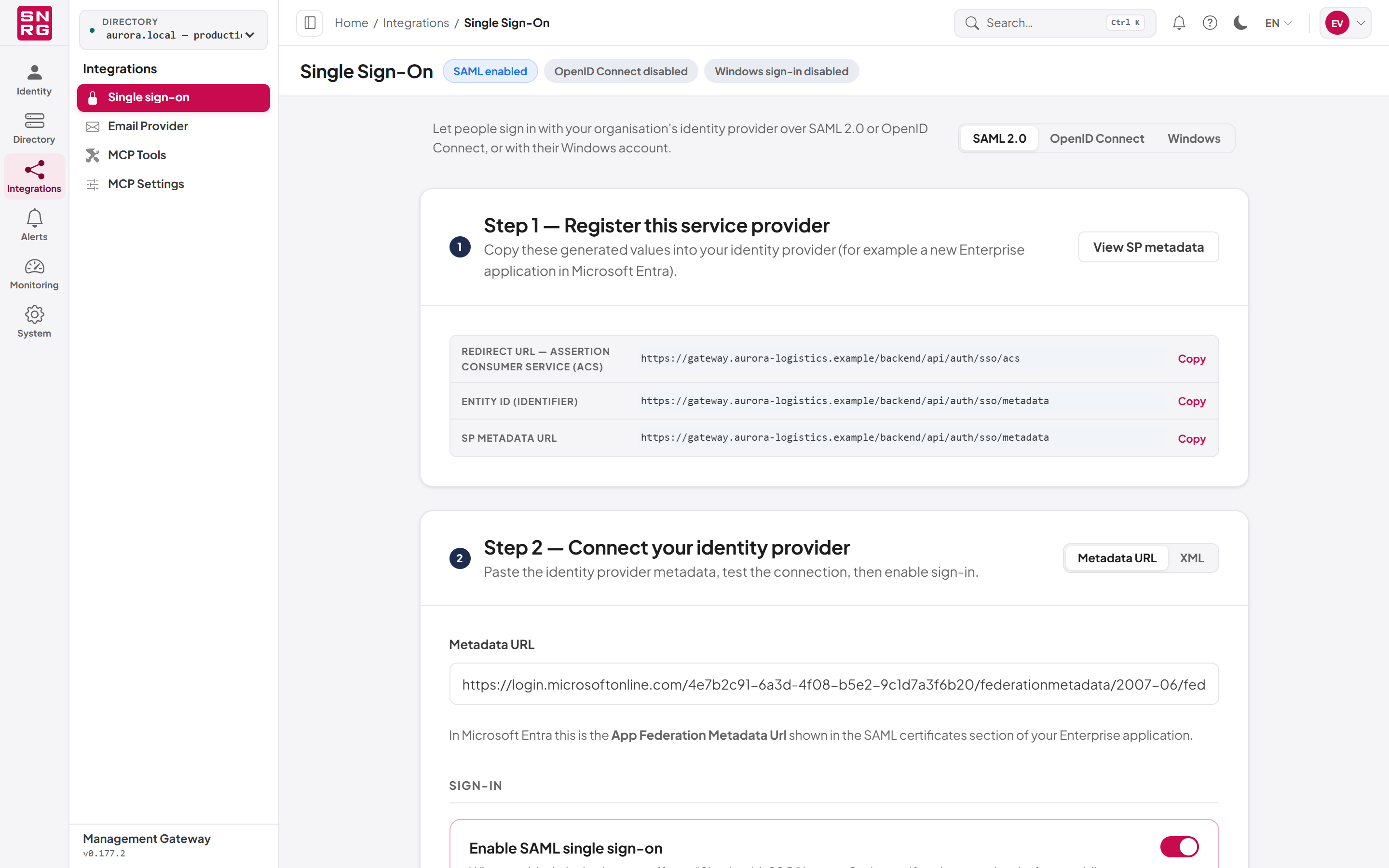Focus the Search box
This screenshot has width=1389, height=868.
click(1054, 23)
